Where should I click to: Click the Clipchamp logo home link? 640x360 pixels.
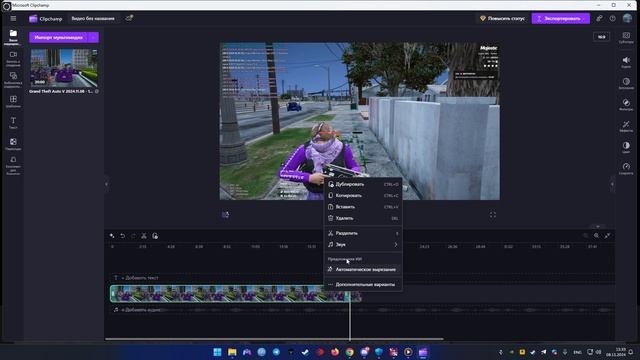(x=46, y=18)
